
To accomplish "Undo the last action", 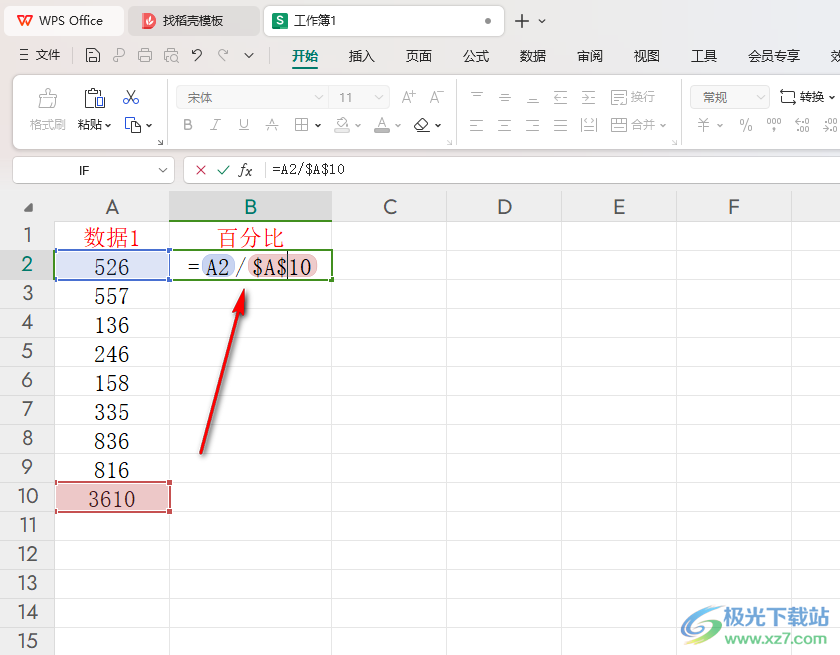I will [197, 55].
